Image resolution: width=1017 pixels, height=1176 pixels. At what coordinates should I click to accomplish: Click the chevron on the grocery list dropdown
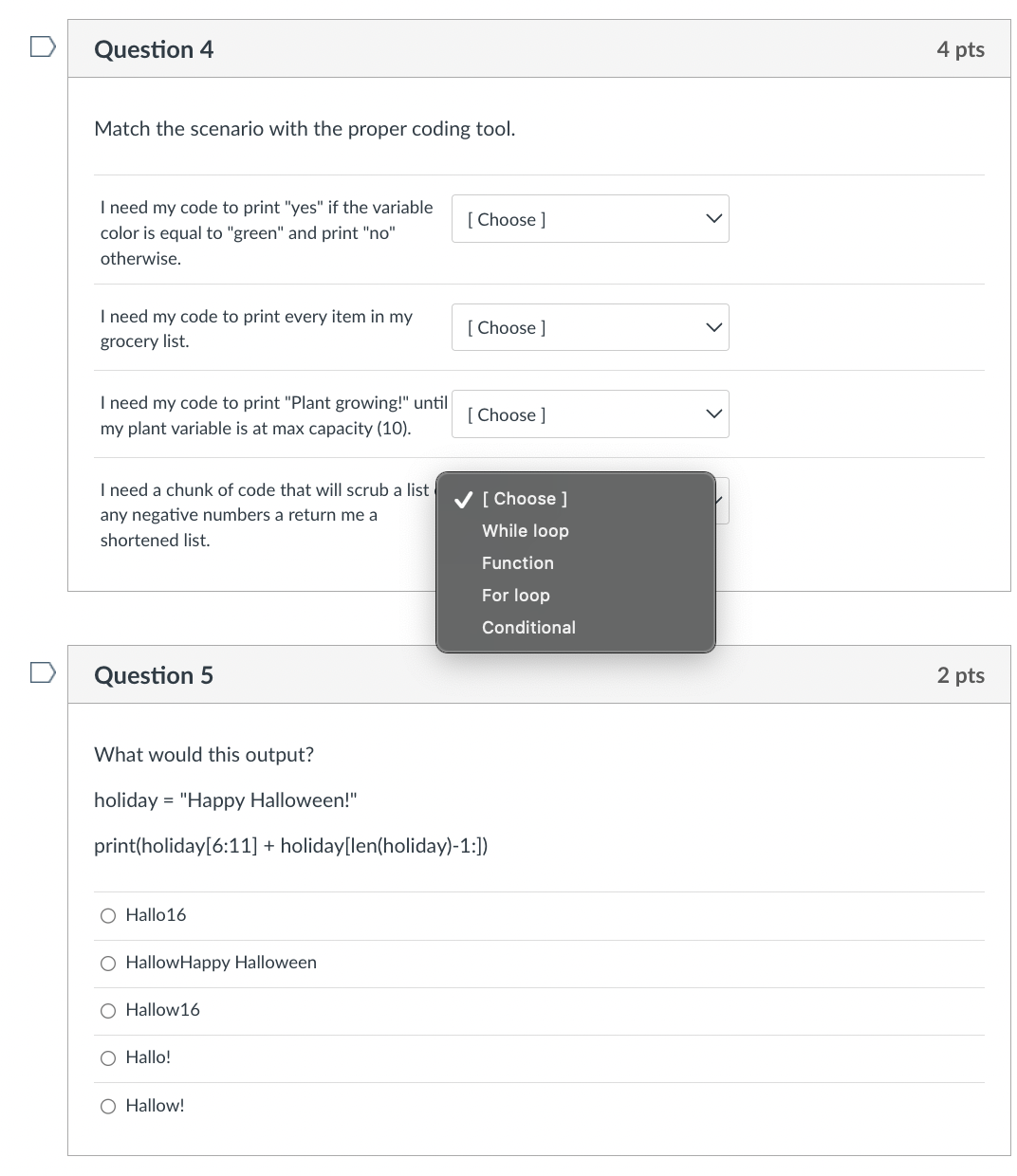point(712,326)
